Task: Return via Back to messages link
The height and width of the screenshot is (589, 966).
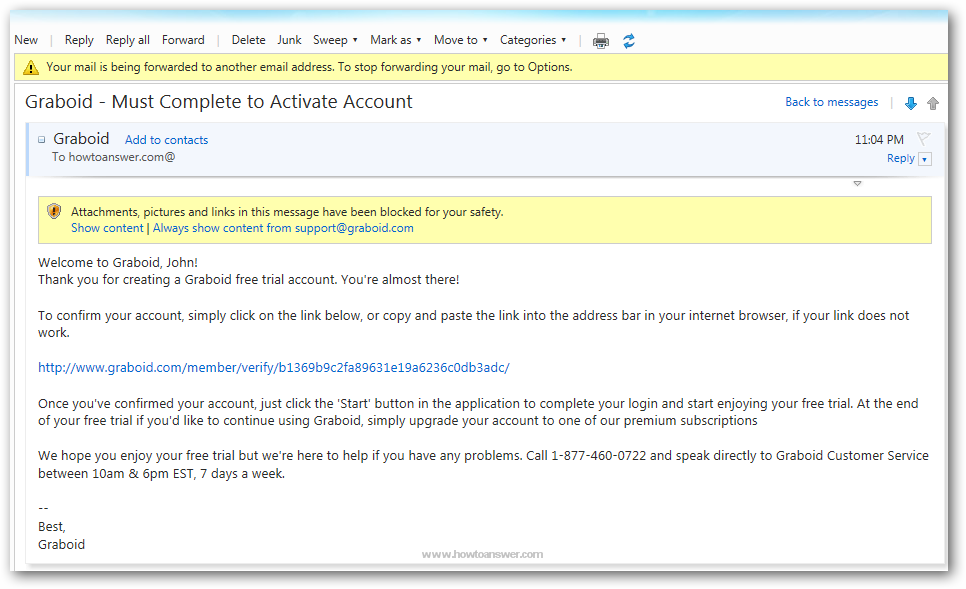Action: coord(831,102)
